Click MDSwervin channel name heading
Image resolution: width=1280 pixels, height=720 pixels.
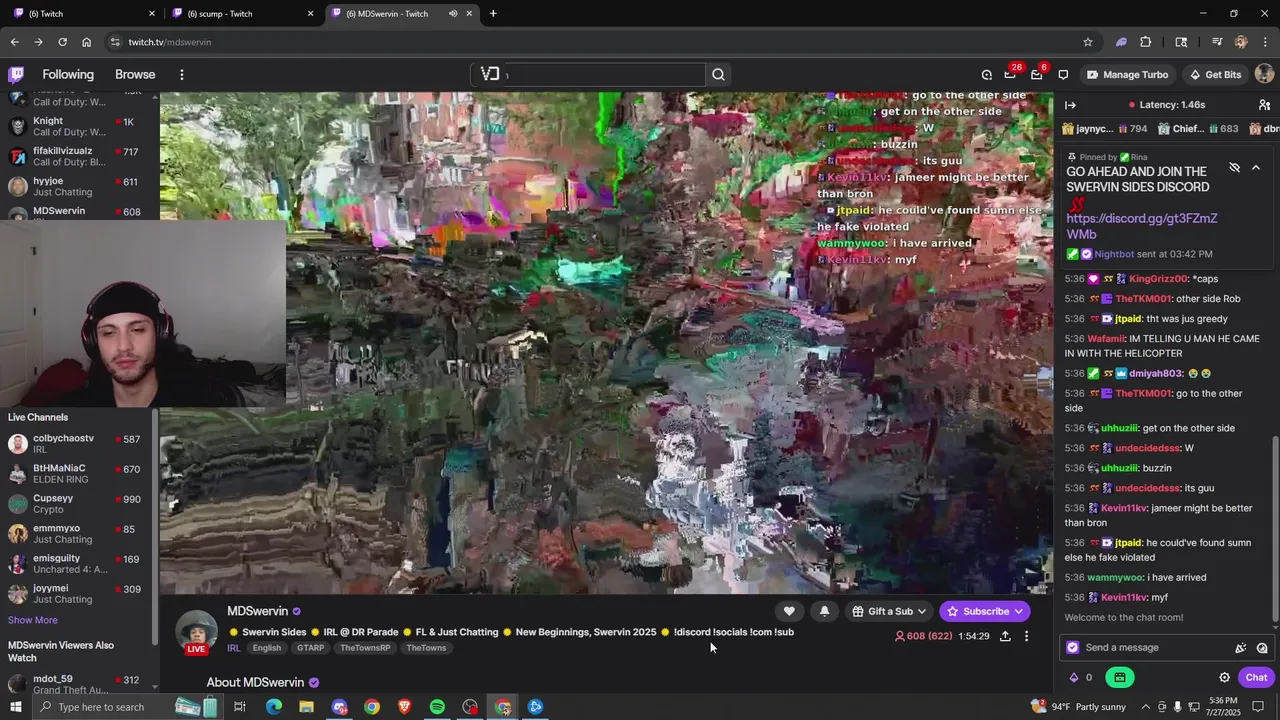257,611
